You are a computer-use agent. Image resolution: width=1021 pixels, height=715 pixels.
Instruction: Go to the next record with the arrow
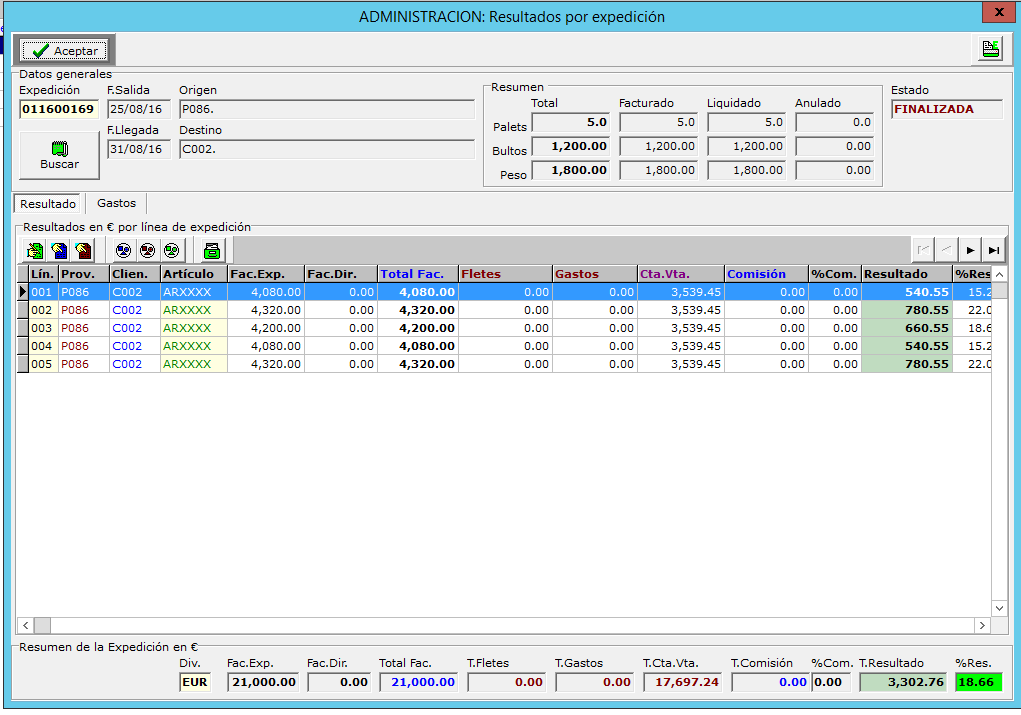point(969,250)
